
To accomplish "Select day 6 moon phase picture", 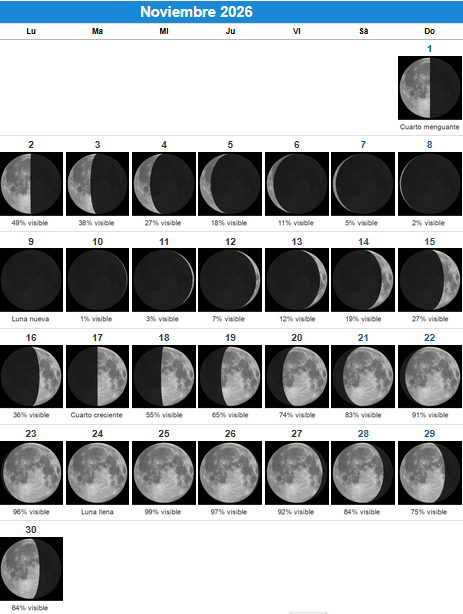I will (x=297, y=184).
